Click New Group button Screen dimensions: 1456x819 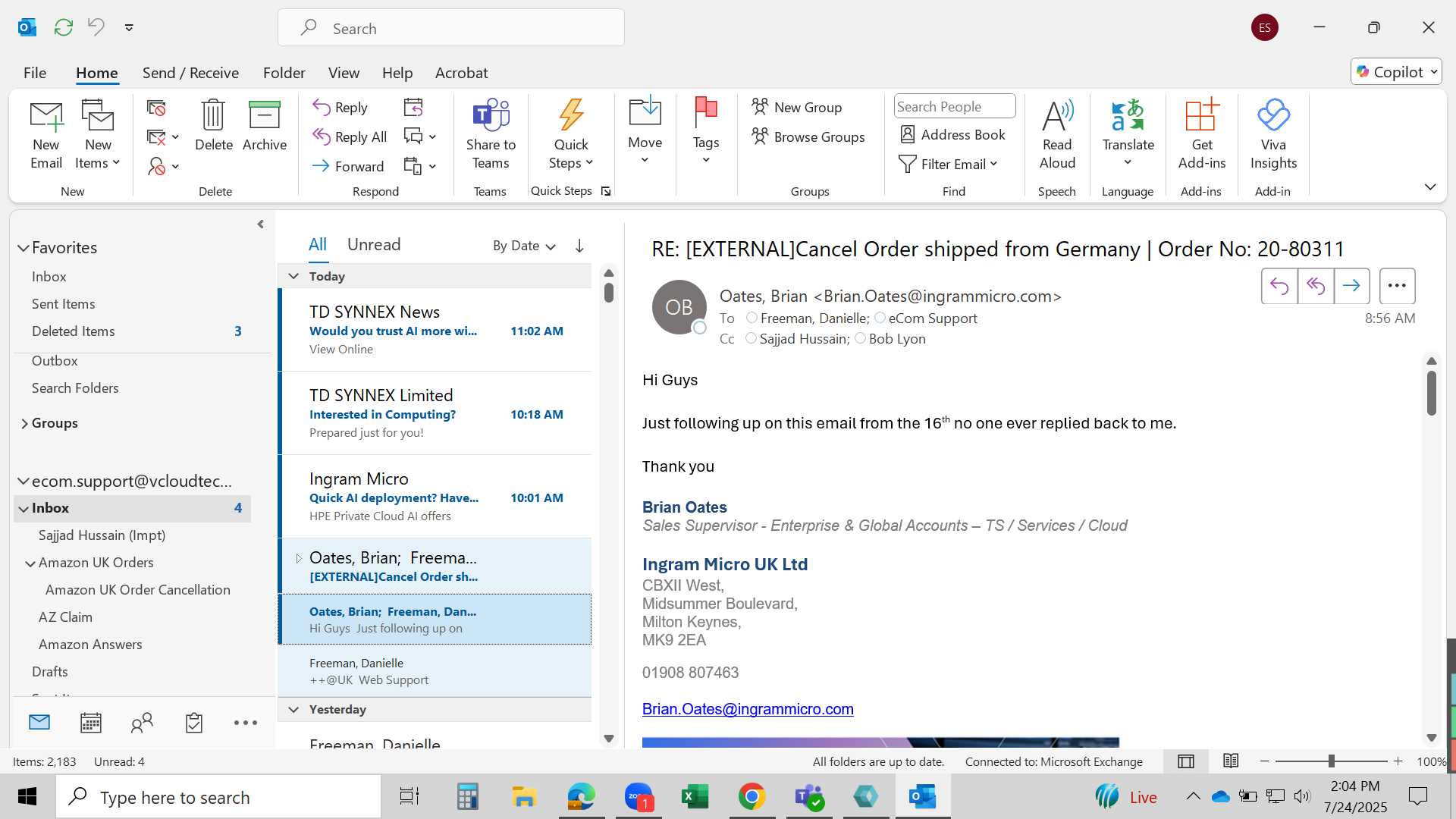click(797, 107)
